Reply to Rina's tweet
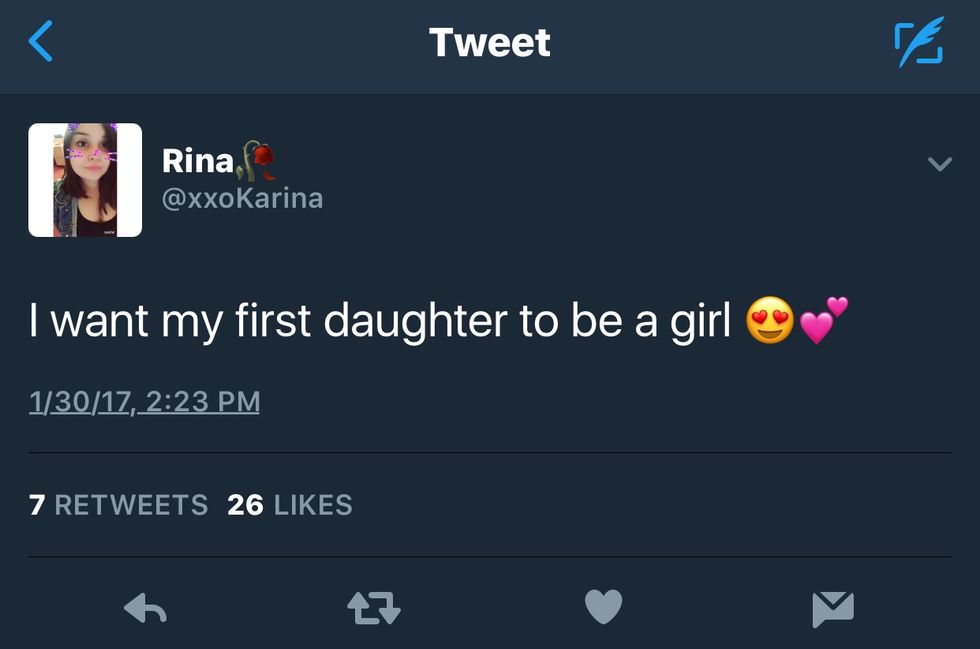 point(145,608)
